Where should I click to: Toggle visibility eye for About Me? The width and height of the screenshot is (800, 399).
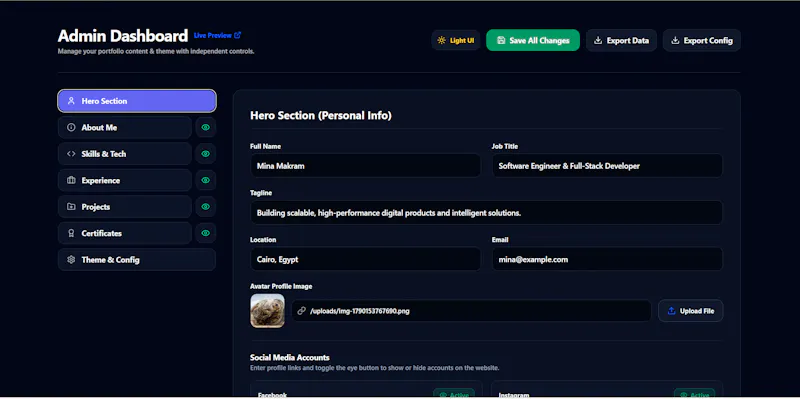206,128
